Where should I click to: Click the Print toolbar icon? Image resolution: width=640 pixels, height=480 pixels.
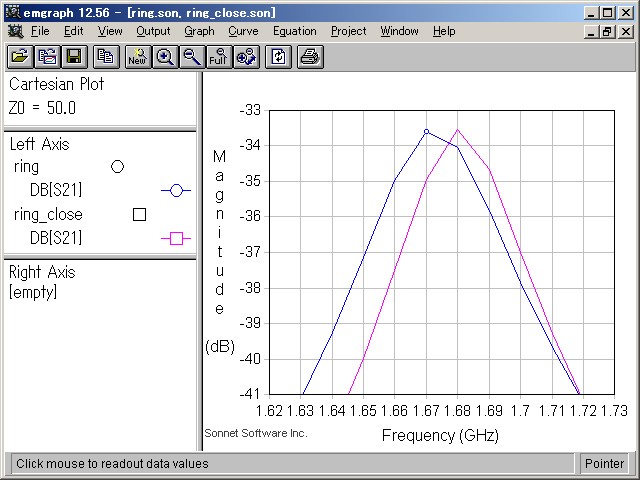(x=310, y=57)
